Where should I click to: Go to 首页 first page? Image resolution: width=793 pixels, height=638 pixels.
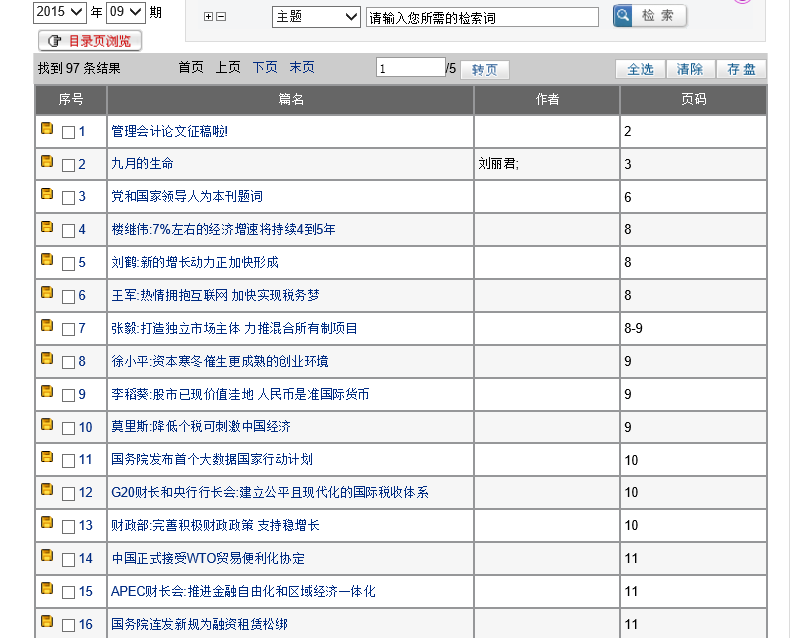click(x=191, y=67)
